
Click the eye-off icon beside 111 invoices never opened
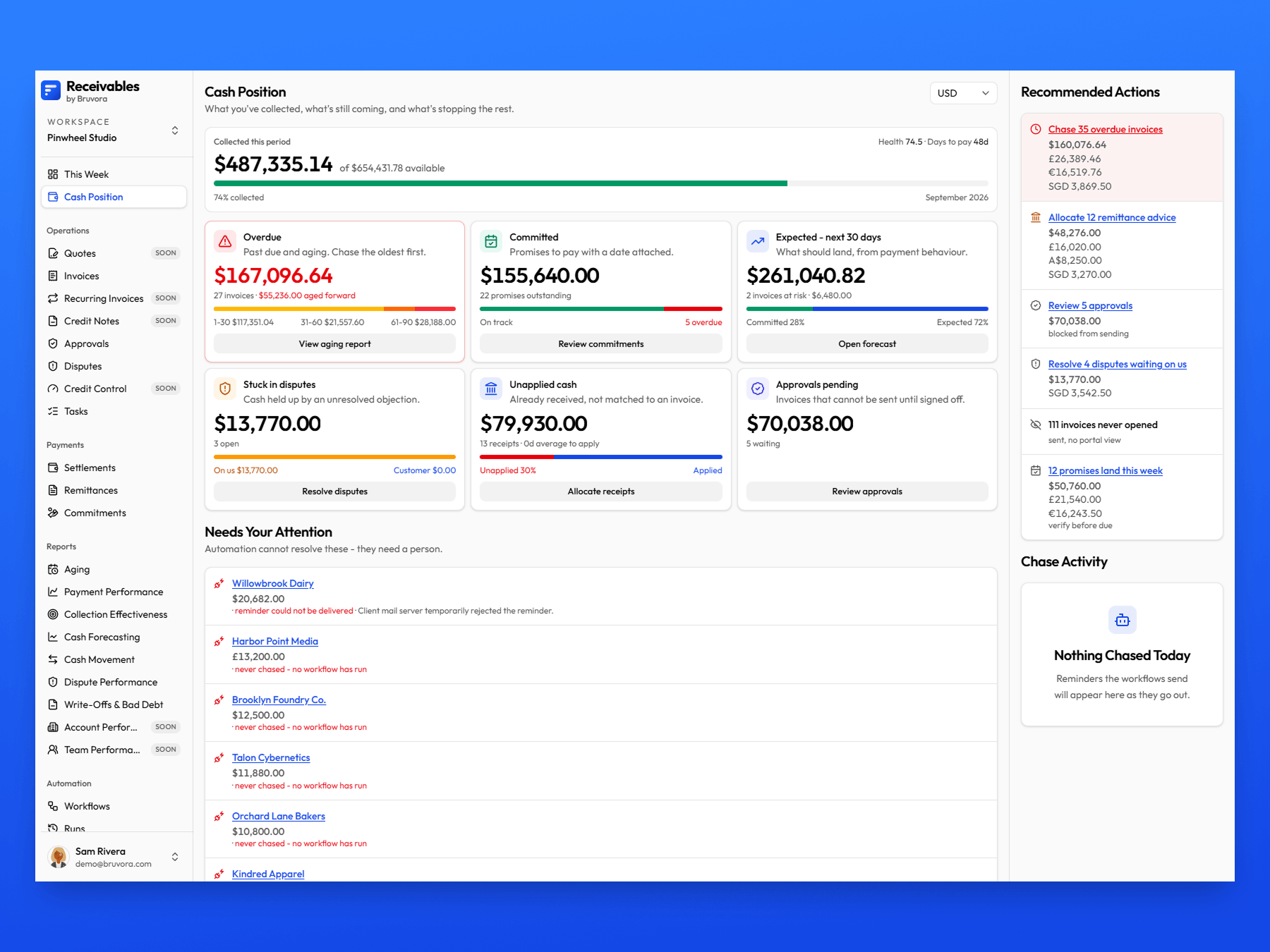coord(1036,425)
